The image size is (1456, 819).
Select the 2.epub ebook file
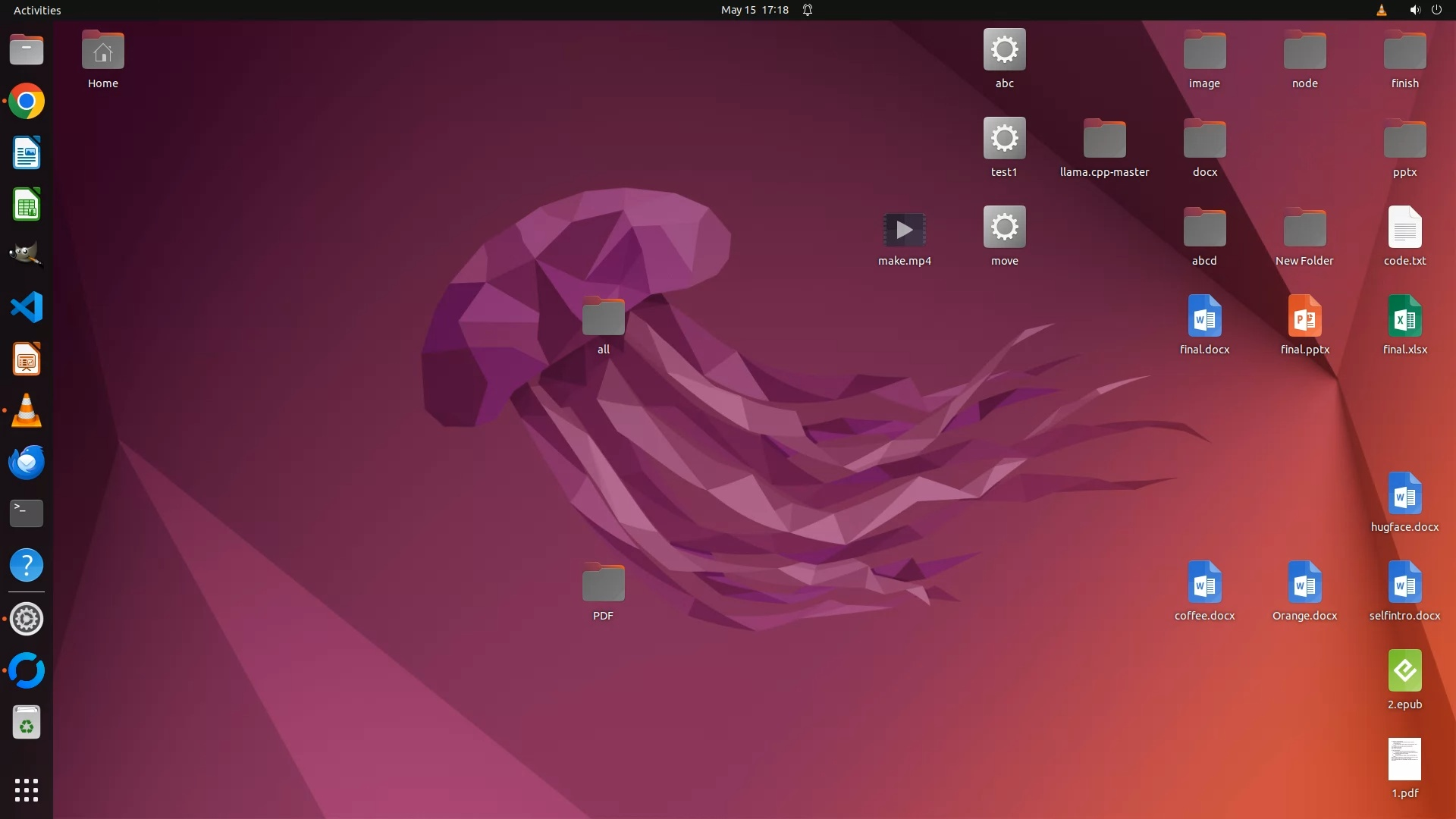1404,671
